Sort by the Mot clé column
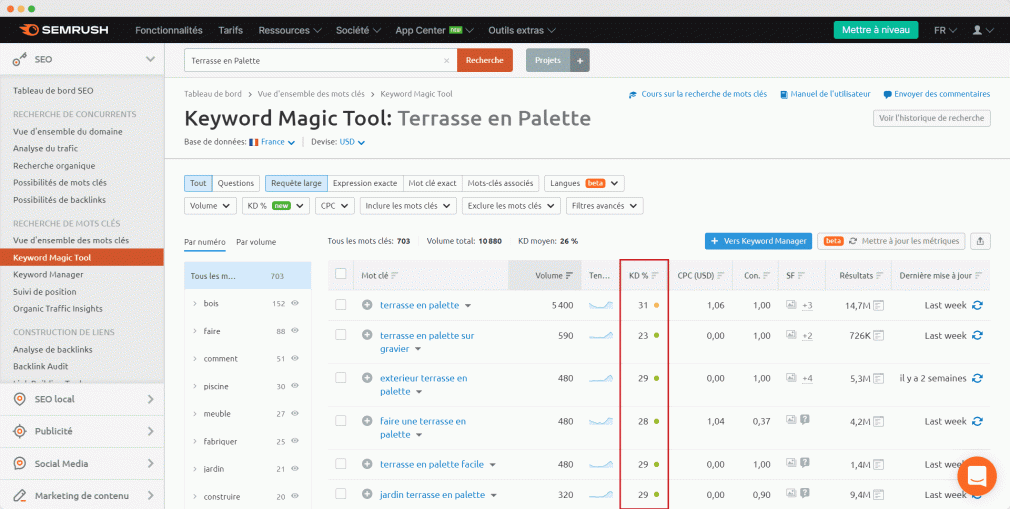1010x509 pixels. 380,276
